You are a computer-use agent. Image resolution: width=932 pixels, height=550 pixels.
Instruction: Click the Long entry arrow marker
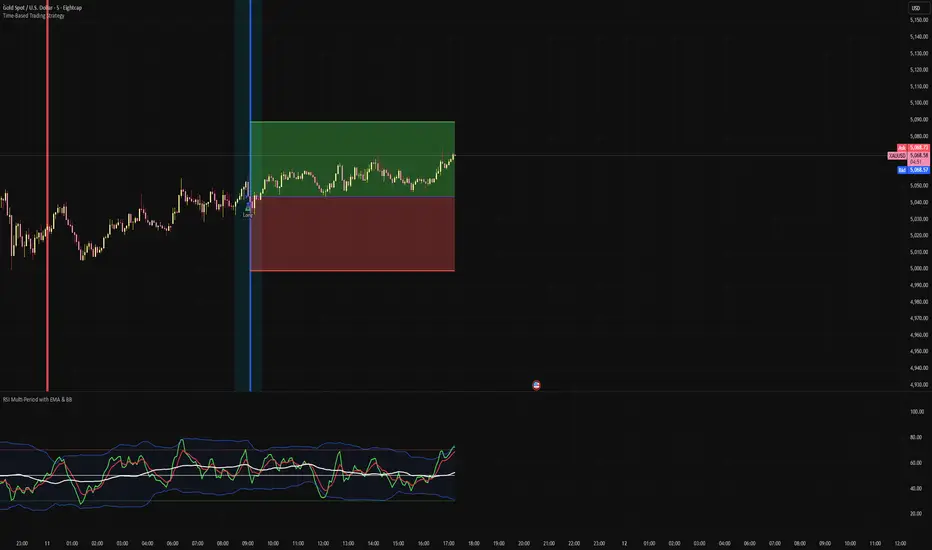[248, 208]
